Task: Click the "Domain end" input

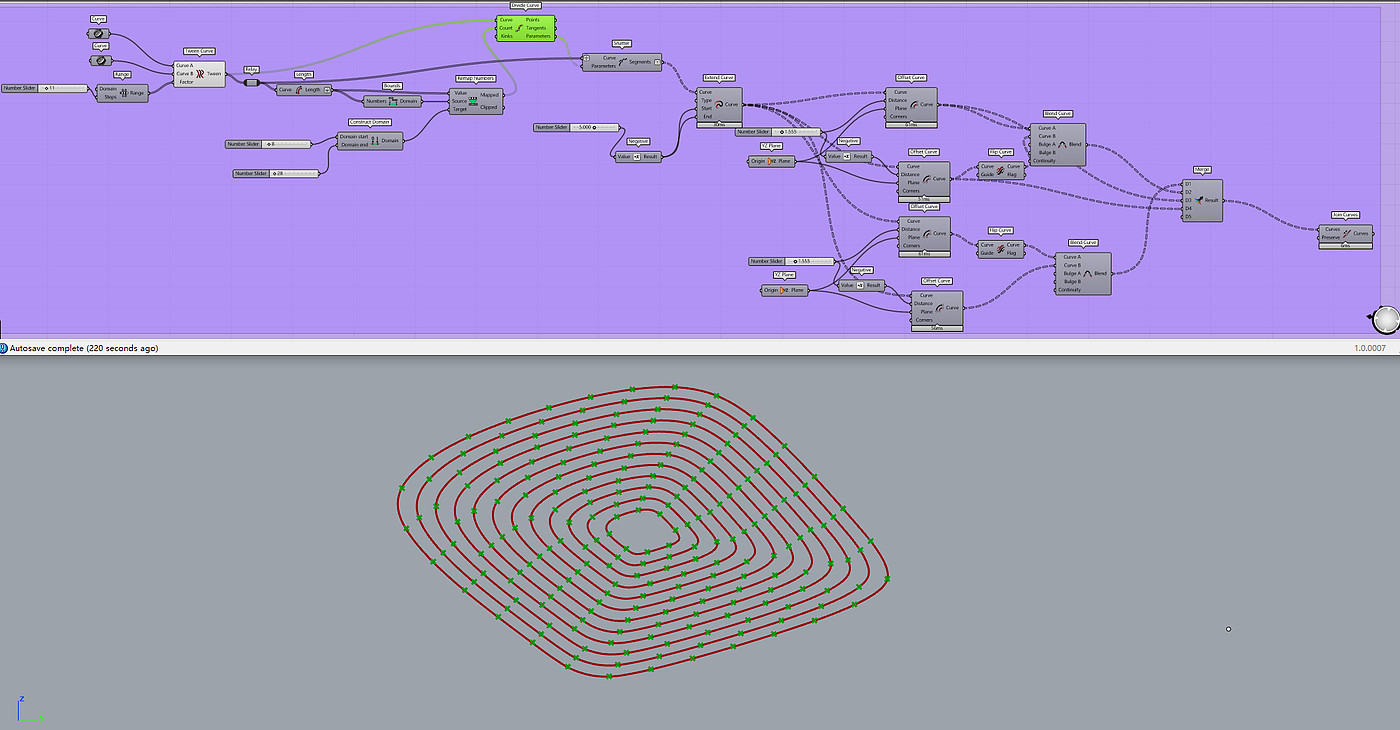Action: (x=353, y=145)
